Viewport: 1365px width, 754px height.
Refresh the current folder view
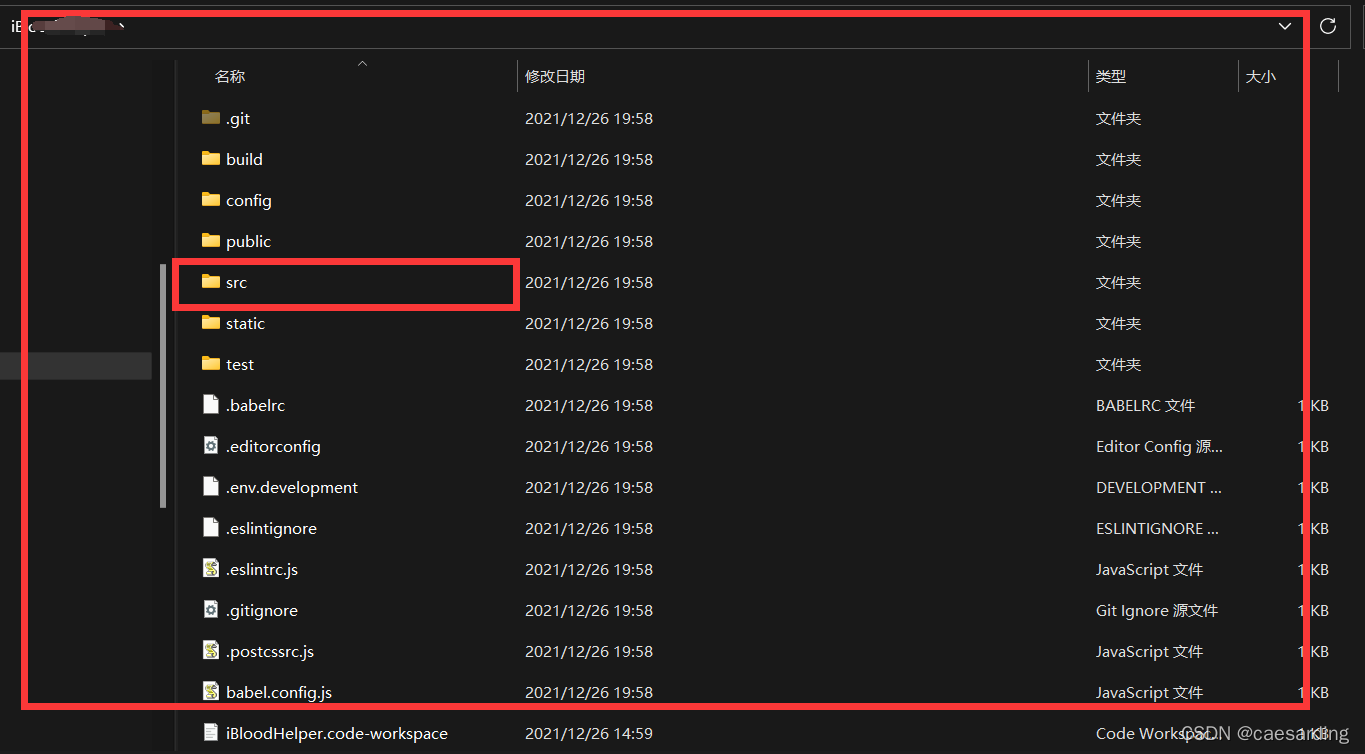coord(1328,26)
